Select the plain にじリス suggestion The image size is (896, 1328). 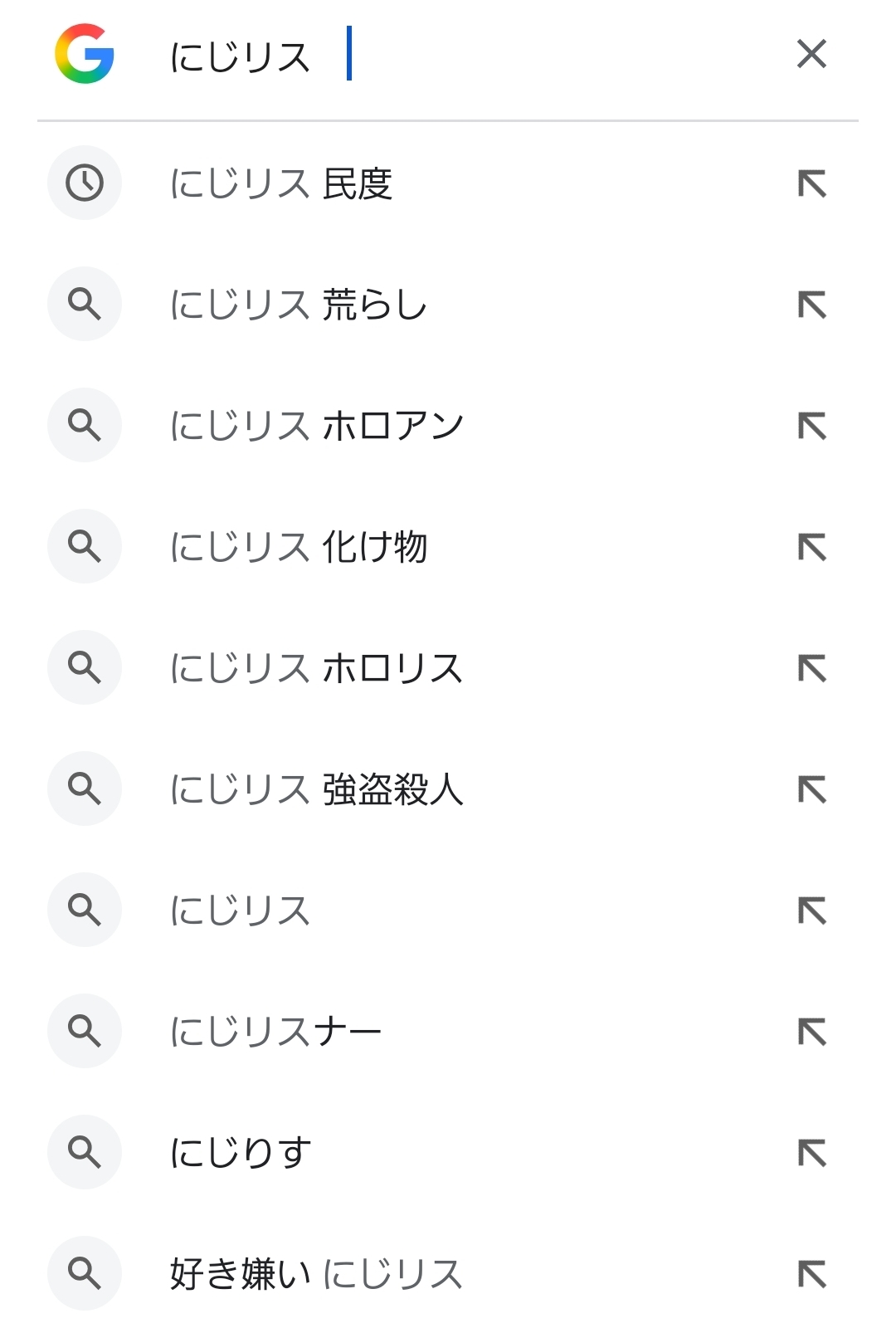tap(240, 911)
